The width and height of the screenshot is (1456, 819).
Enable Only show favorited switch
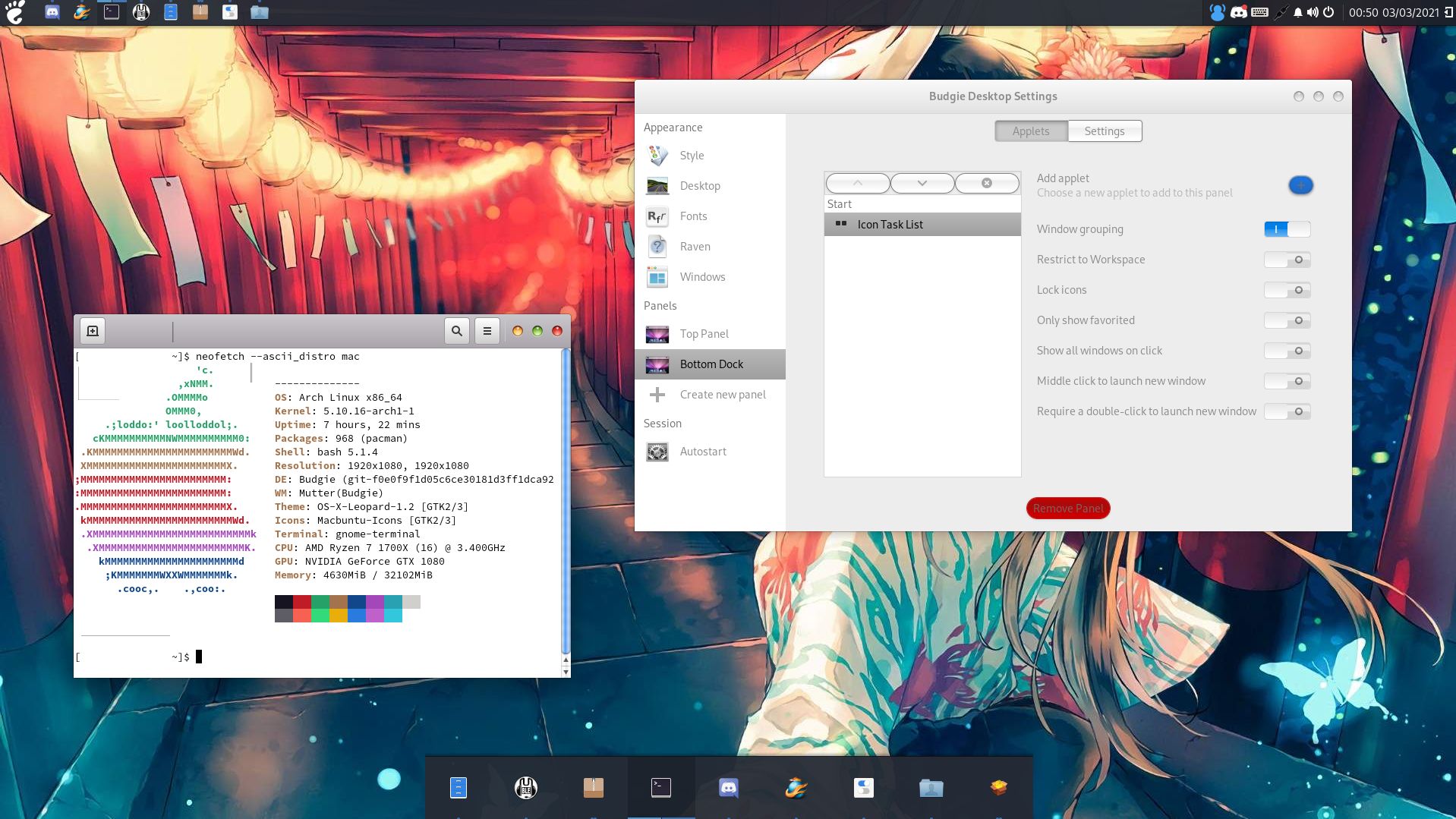click(x=1287, y=320)
